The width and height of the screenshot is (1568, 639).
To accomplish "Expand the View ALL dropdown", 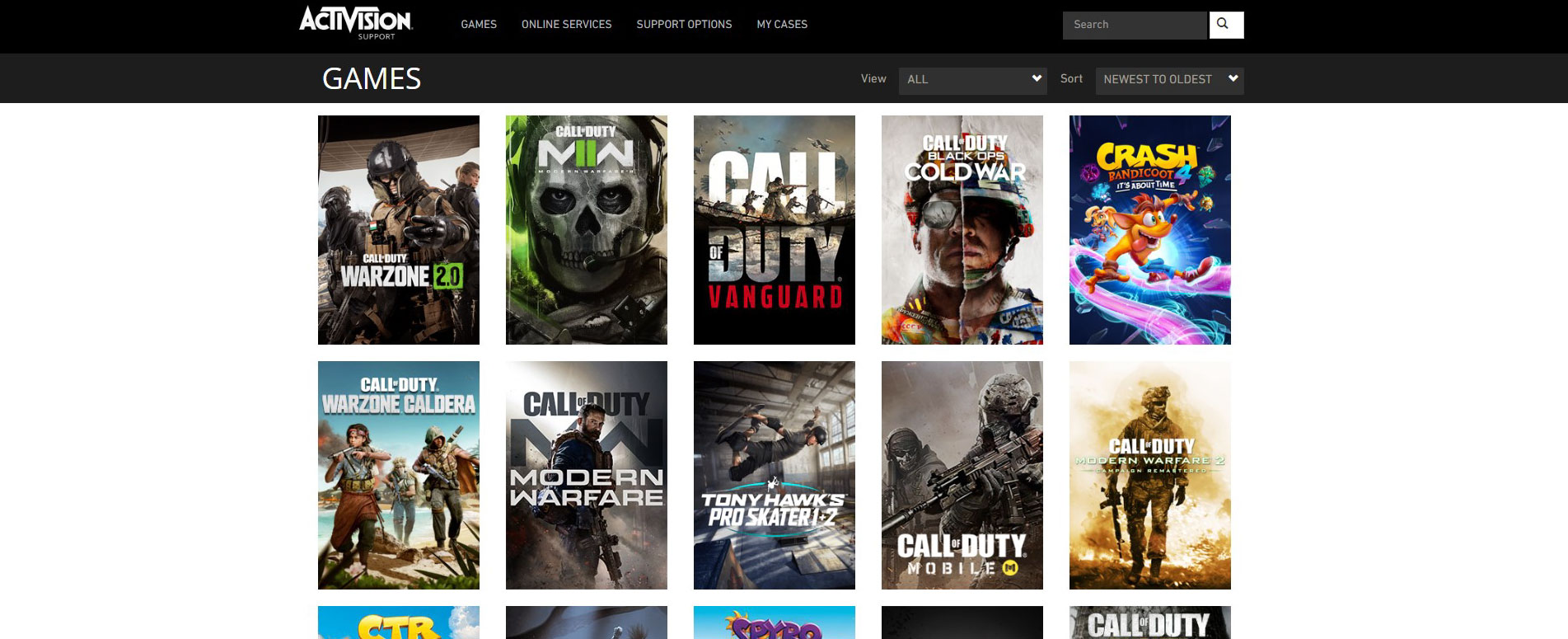I will [973, 80].
